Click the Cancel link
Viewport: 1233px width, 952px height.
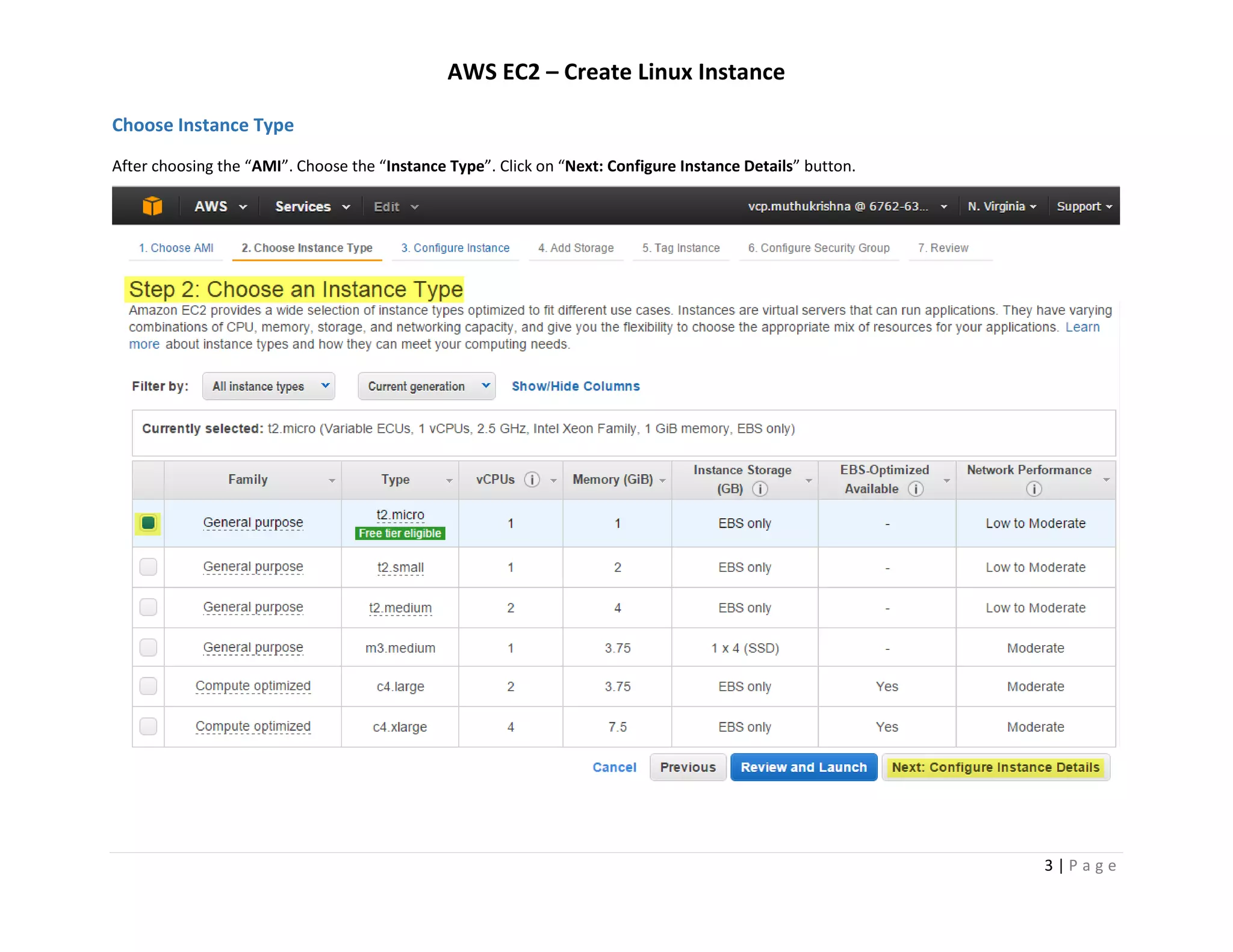click(614, 767)
